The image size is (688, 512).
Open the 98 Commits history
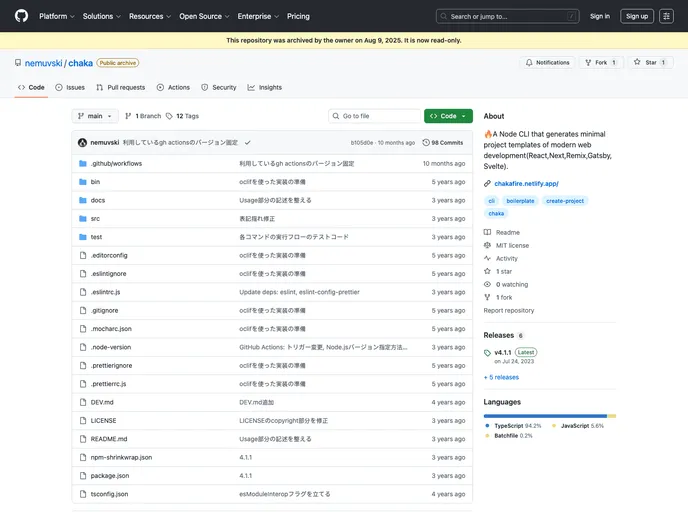(x=442, y=142)
